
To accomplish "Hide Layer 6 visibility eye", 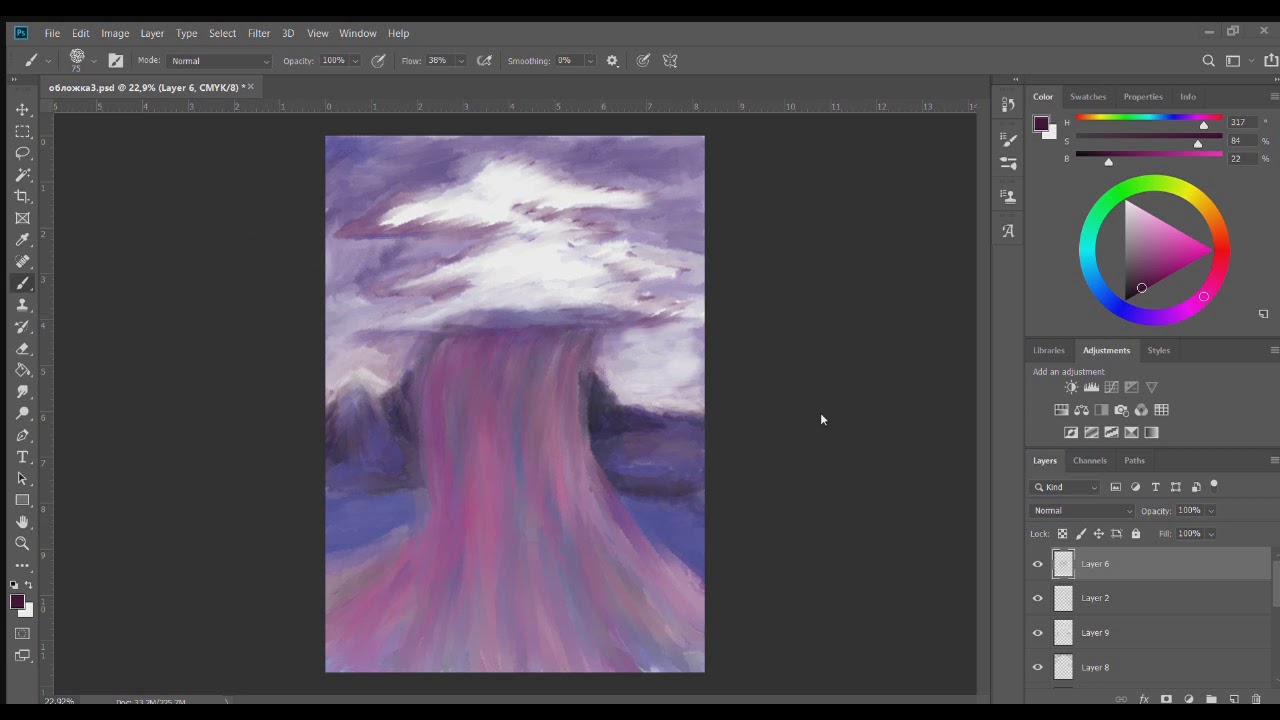I will [1037, 564].
